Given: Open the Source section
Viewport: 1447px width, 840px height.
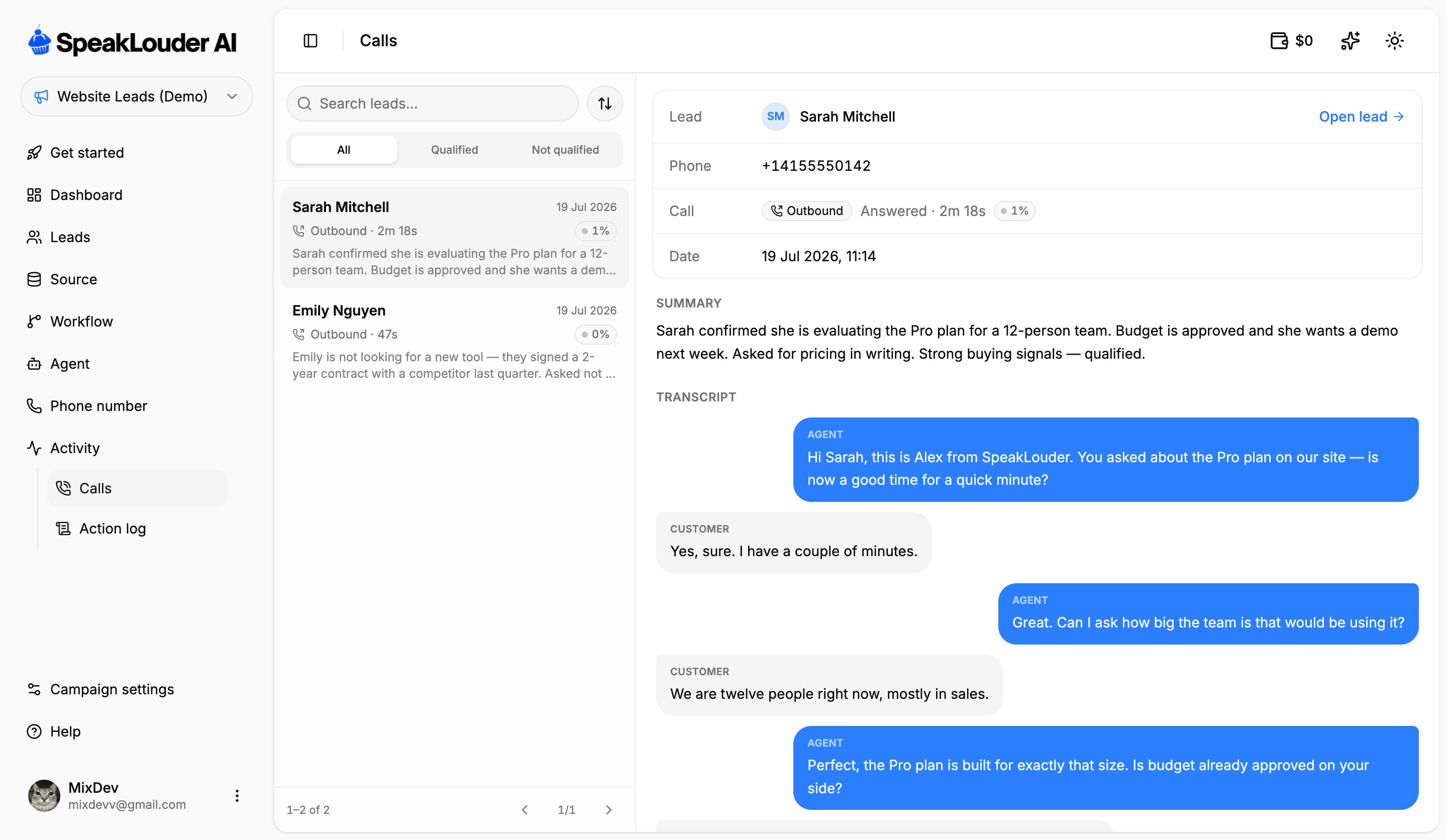Looking at the screenshot, I should 73,279.
